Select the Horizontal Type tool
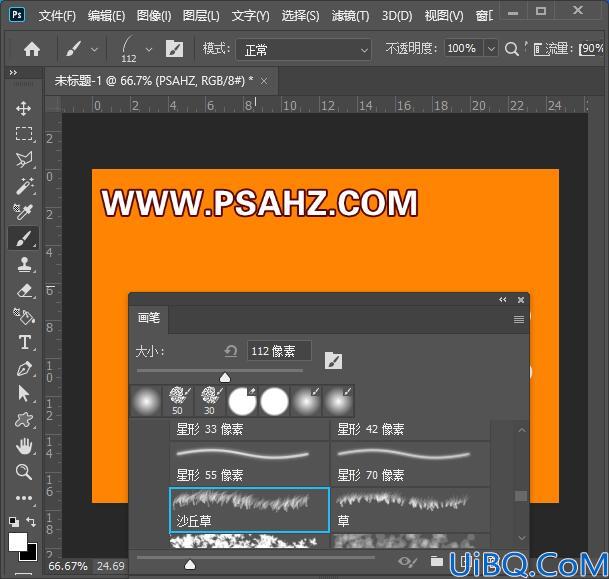 pos(24,343)
